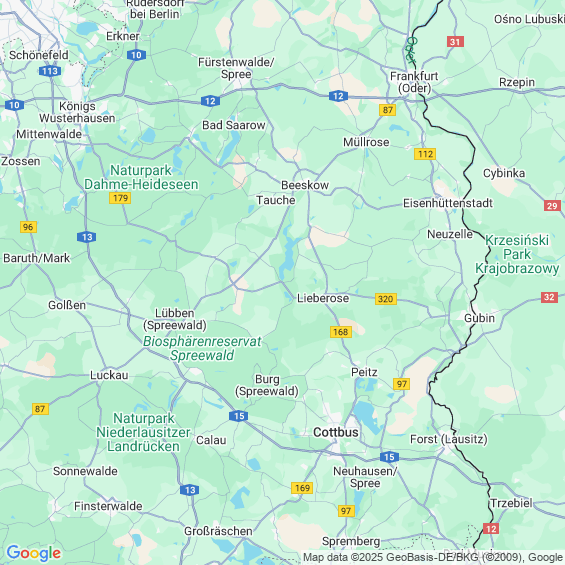Click the A113 highway shield near Schönefeld

tap(50, 71)
